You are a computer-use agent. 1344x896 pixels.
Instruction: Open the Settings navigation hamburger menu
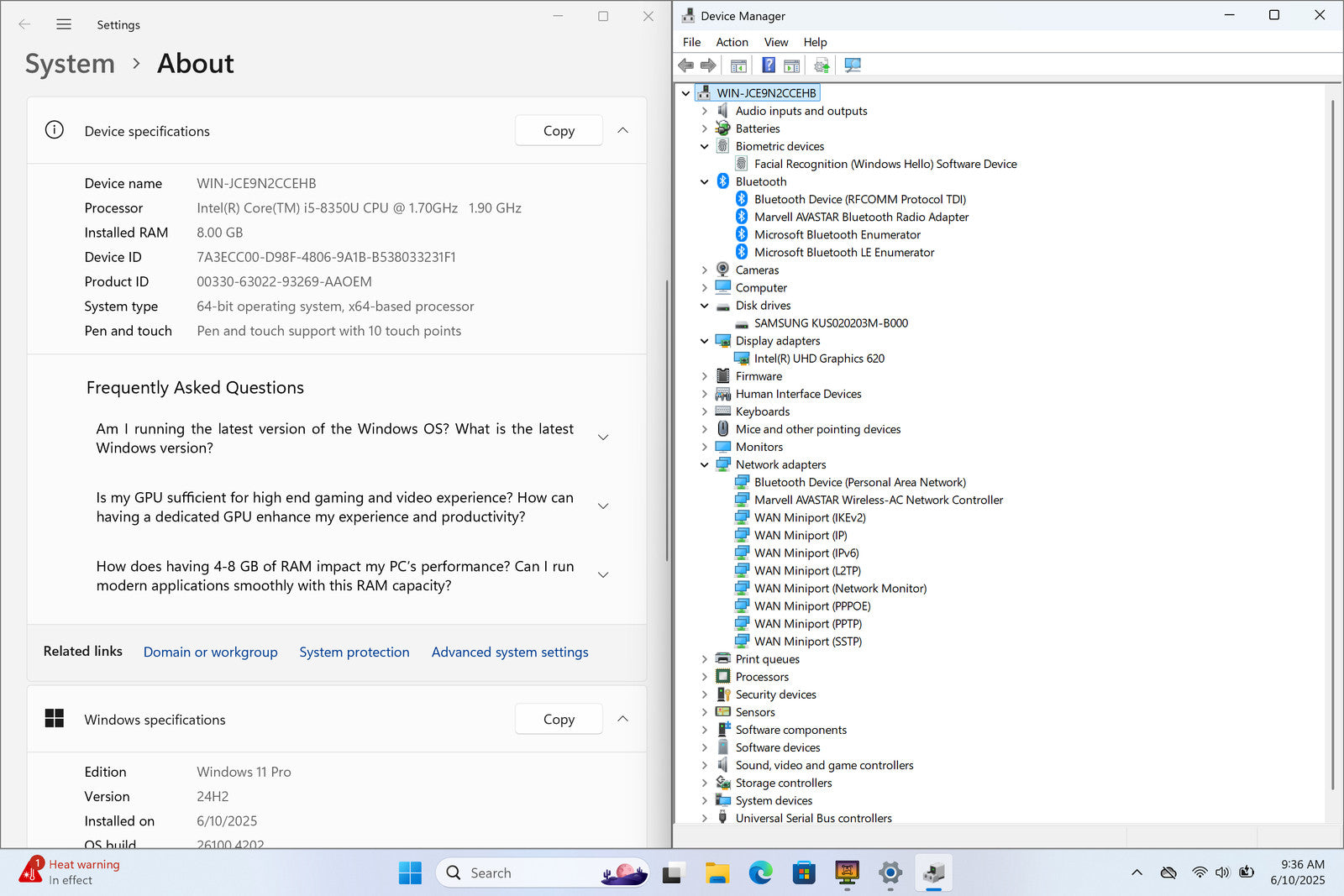pyautogui.click(x=64, y=24)
